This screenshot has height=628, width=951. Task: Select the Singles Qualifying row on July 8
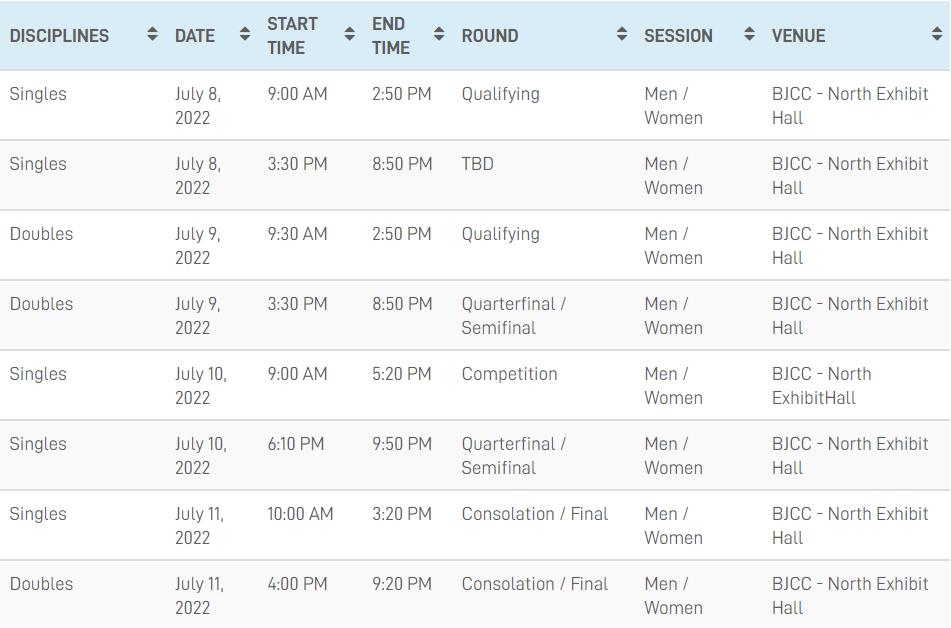(x=476, y=106)
